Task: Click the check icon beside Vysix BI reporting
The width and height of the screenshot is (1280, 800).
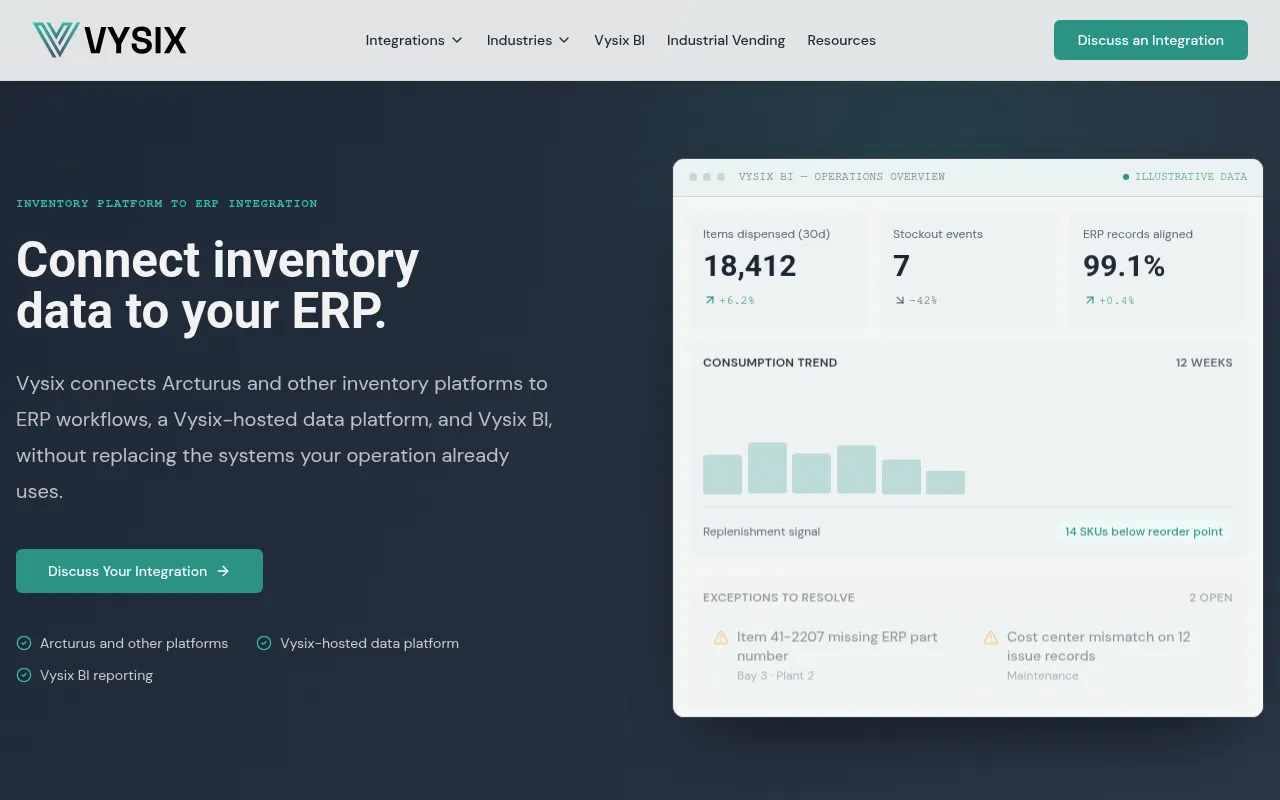Action: (x=24, y=675)
